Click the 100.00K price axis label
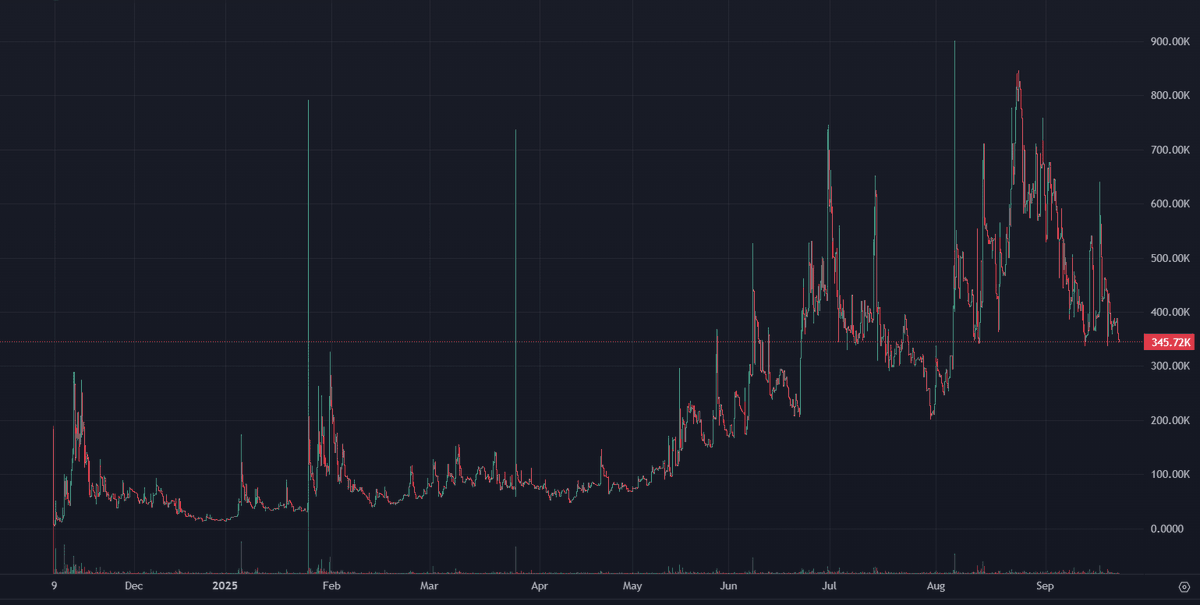The height and width of the screenshot is (605, 1200). (x=1170, y=474)
